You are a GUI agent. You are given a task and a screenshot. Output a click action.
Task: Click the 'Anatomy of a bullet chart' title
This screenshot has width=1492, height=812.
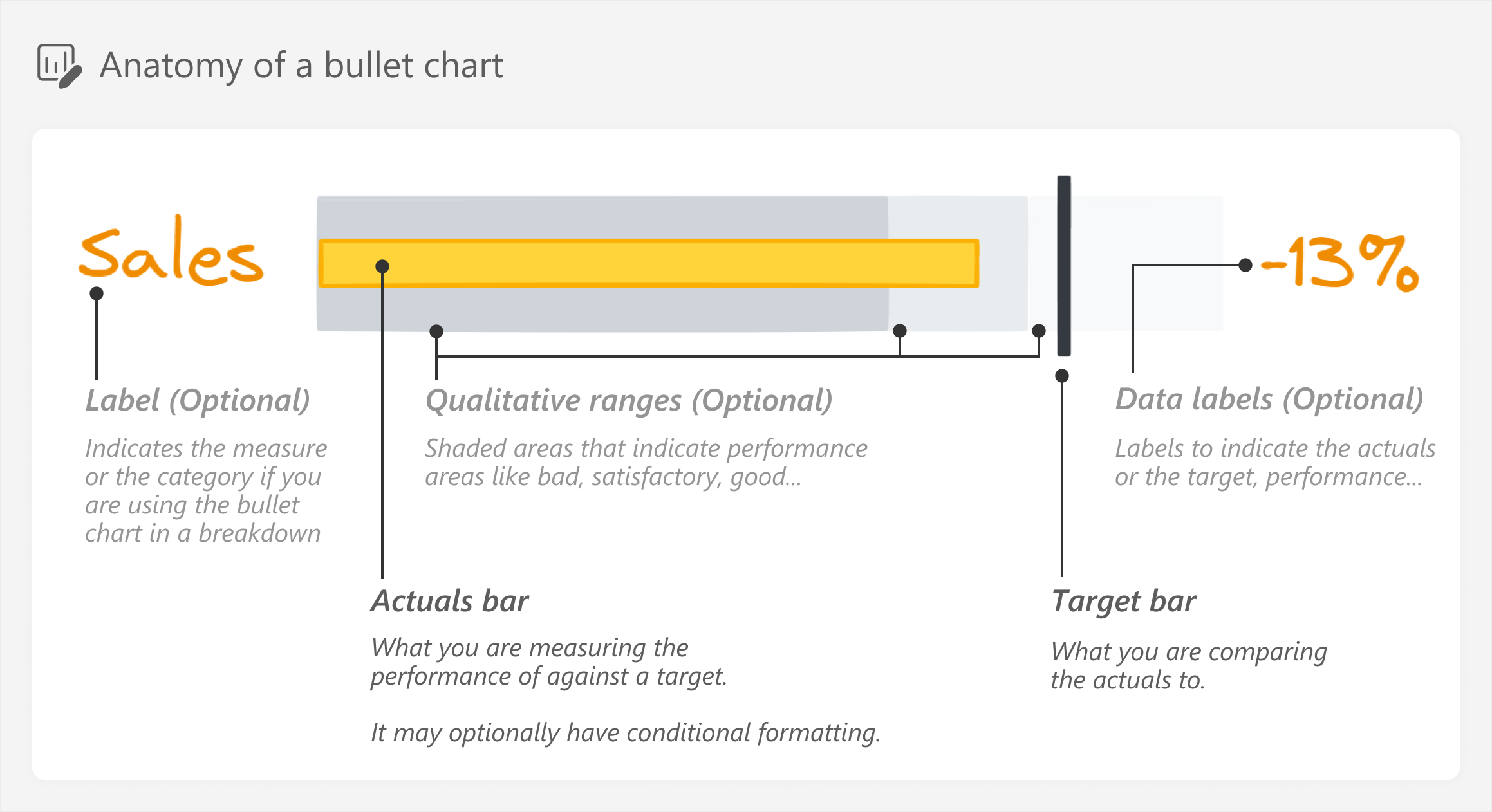pyautogui.click(x=301, y=66)
